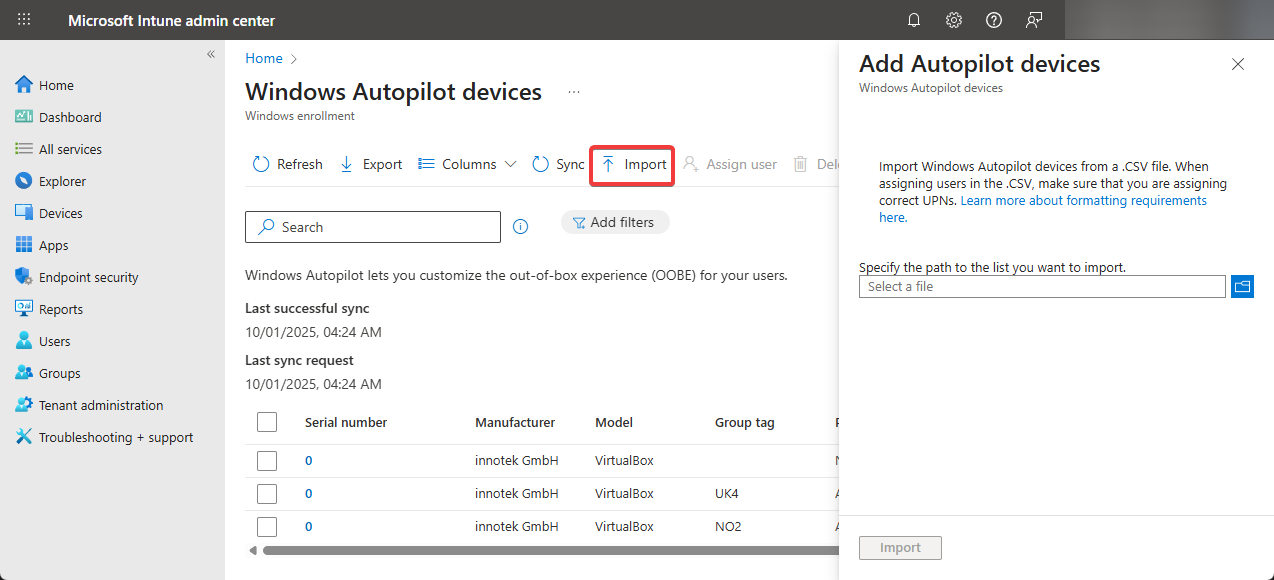This screenshot has width=1274, height=580.
Task: Click the help question mark icon
Action: pos(994,20)
